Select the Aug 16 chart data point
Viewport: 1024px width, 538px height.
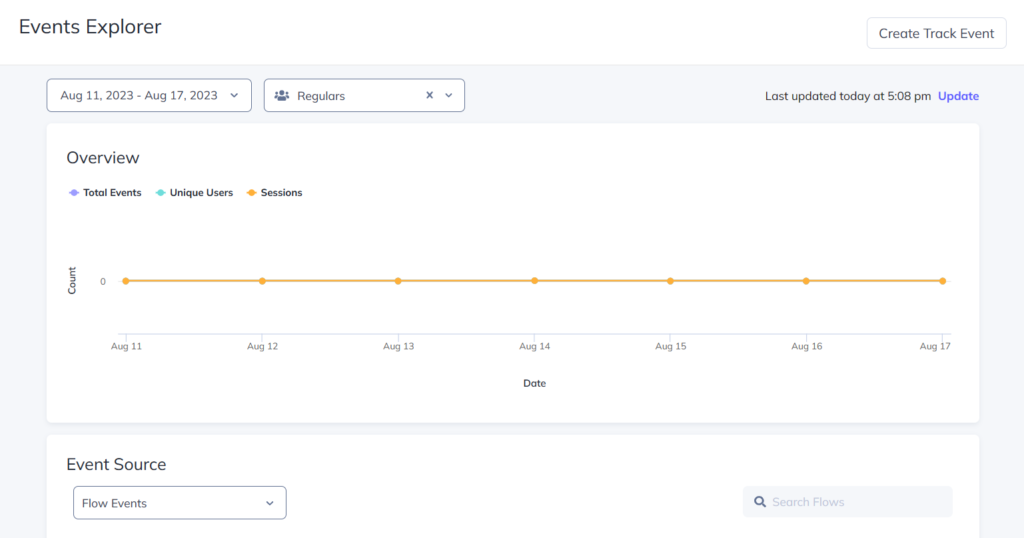pos(807,281)
